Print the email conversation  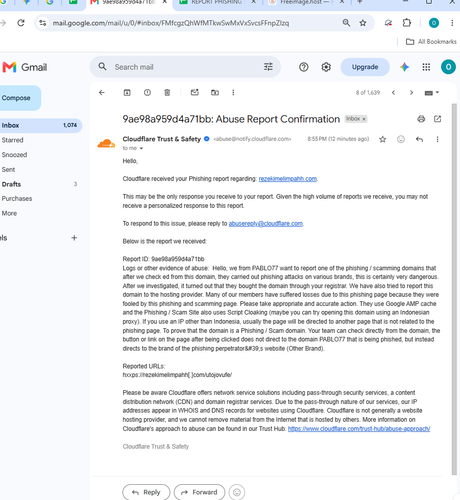click(x=421, y=119)
